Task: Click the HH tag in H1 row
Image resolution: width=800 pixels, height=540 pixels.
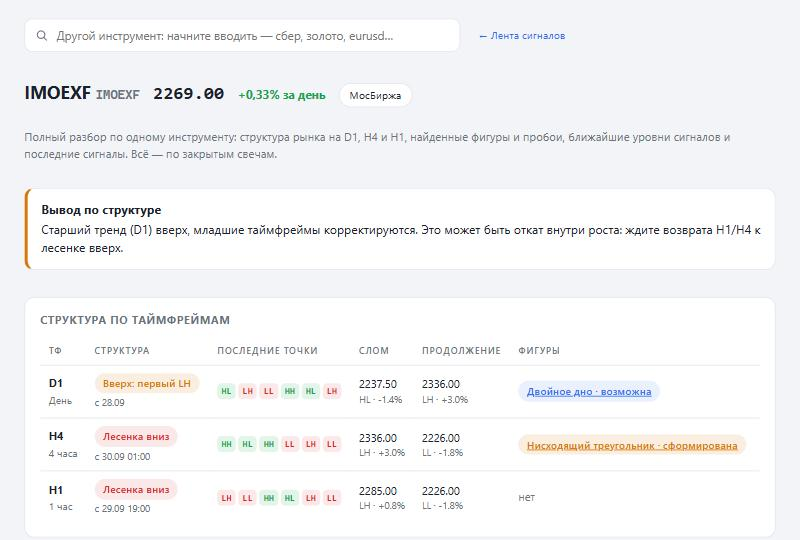Action: tap(268, 498)
